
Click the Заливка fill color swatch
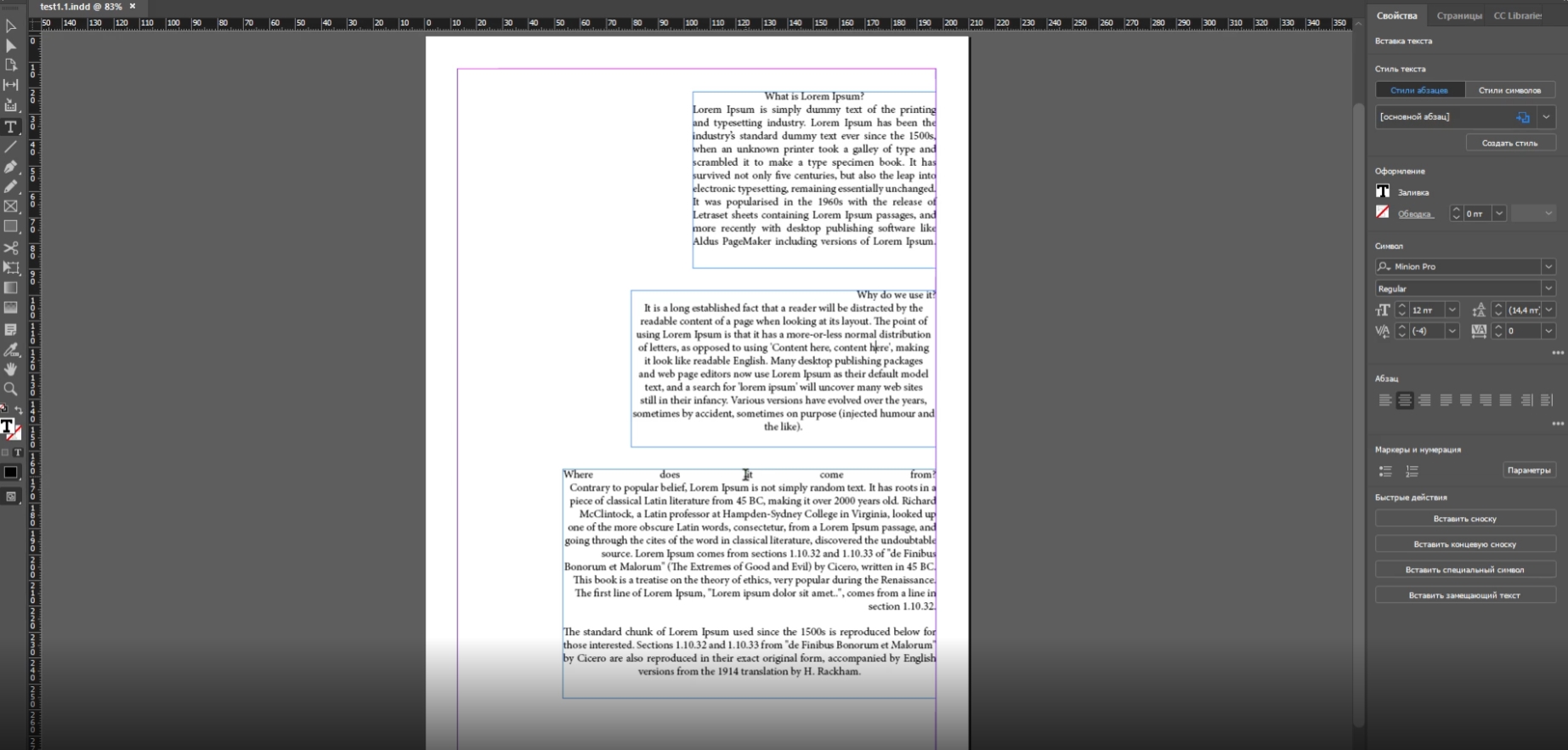1383,191
